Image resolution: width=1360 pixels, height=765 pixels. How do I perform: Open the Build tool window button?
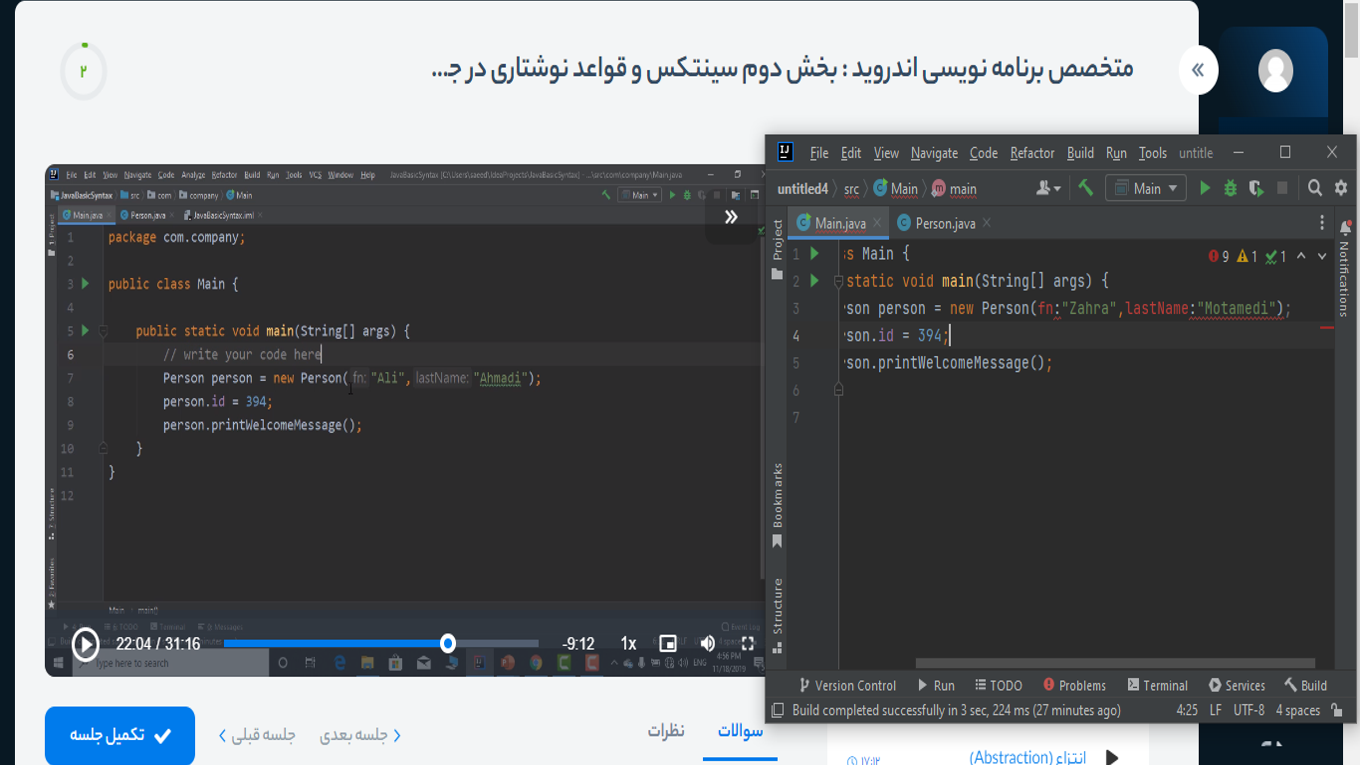click(1306, 685)
